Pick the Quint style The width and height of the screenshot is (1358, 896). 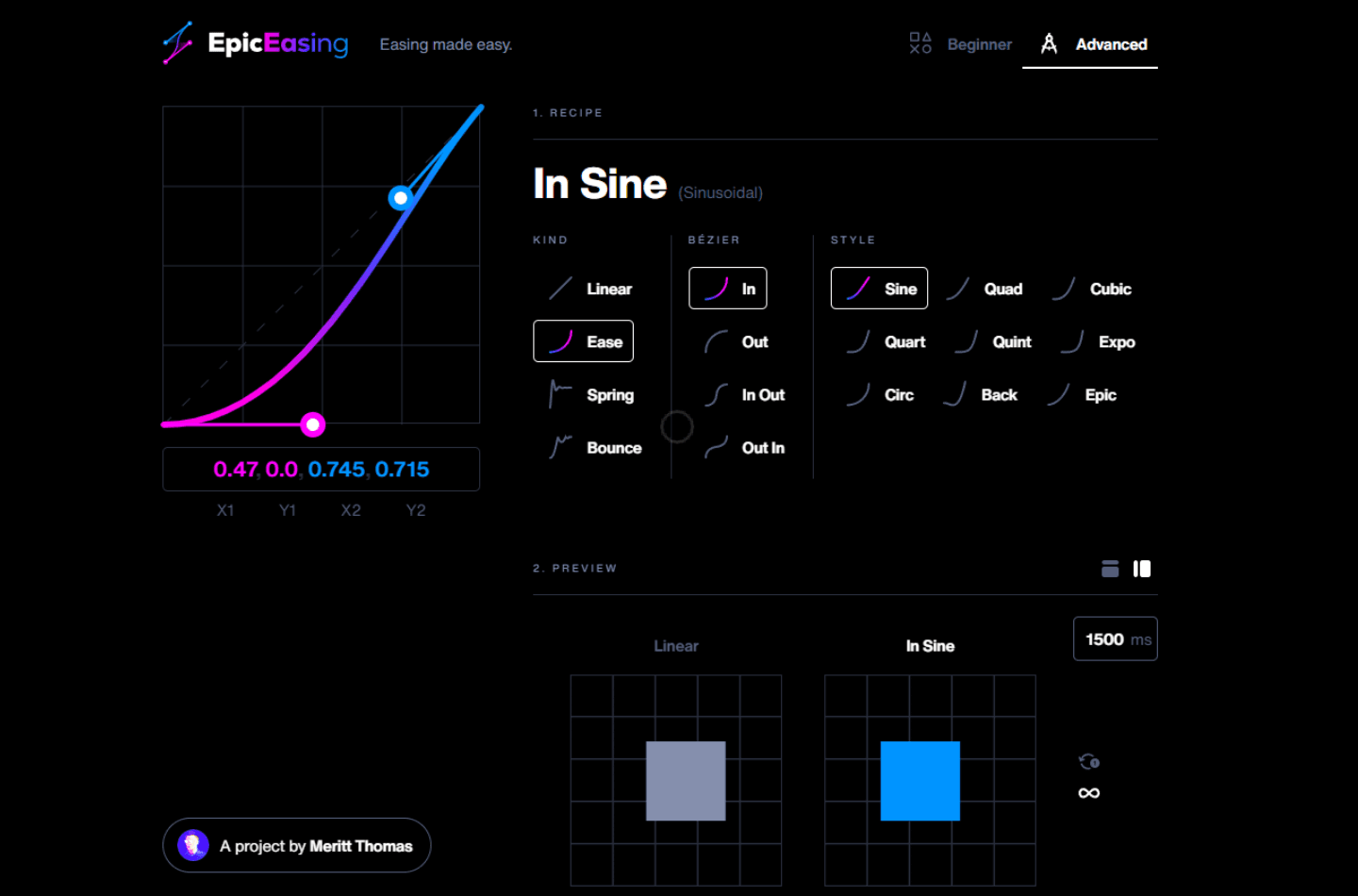pyautogui.click(x=992, y=341)
